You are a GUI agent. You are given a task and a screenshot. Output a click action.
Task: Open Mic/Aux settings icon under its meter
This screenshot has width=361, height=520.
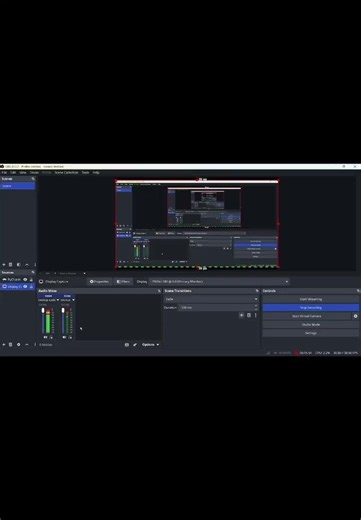70,337
